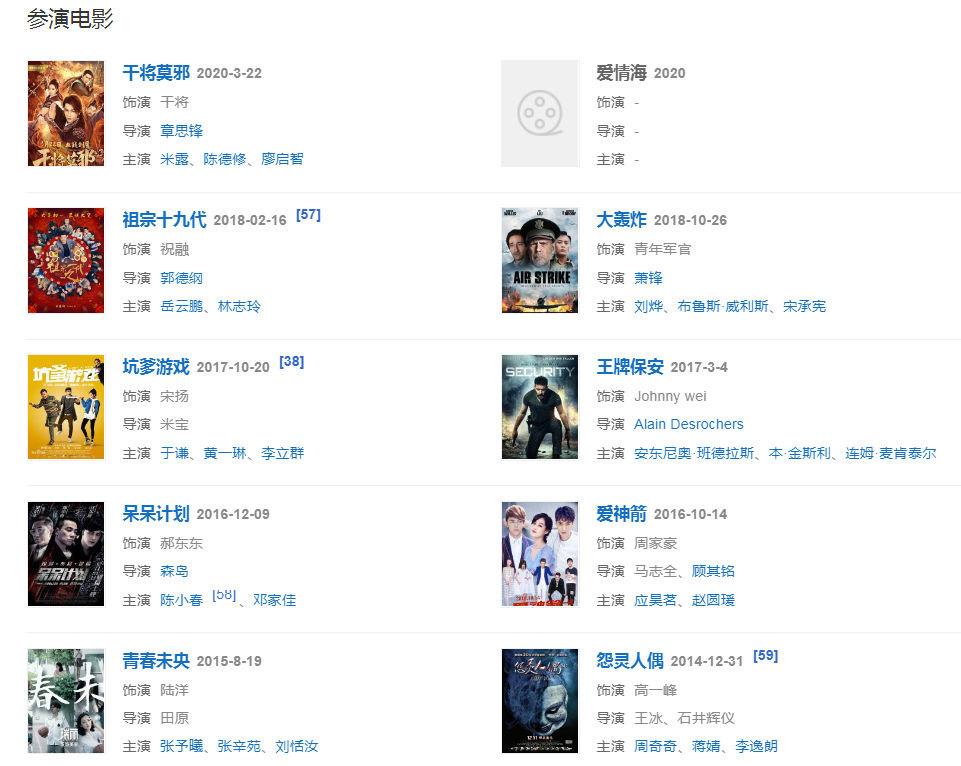
Task: Open actor 岳云鹏's link
Action: point(181,306)
